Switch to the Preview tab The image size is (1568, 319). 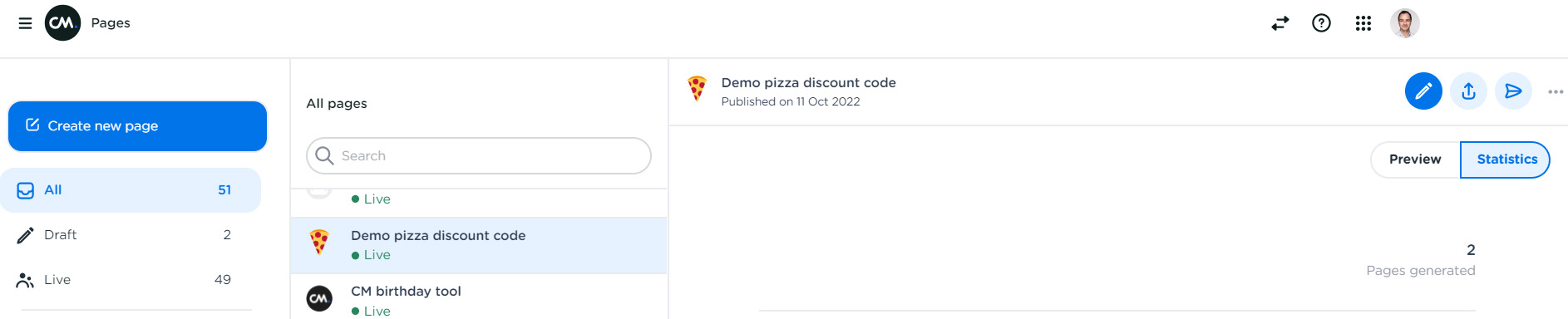tap(1415, 159)
